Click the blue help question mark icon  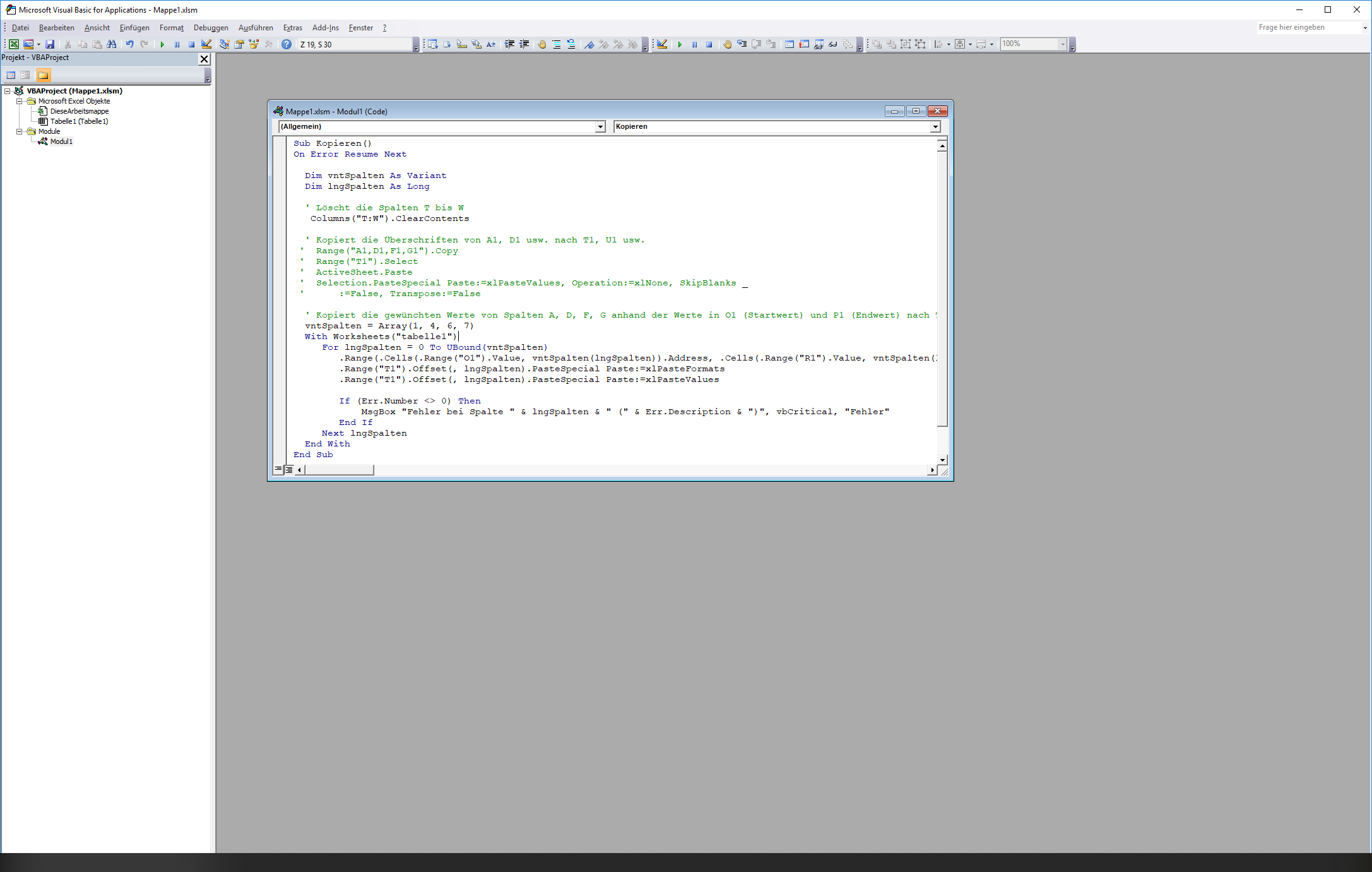[287, 44]
